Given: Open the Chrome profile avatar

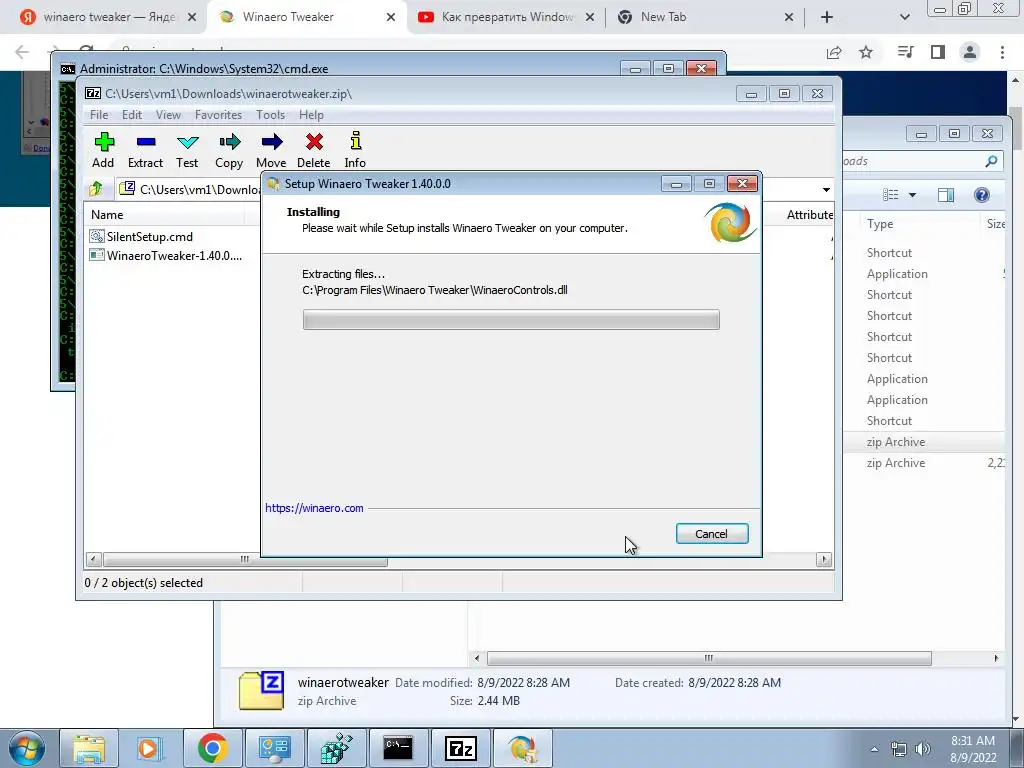Looking at the screenshot, I should (x=970, y=52).
